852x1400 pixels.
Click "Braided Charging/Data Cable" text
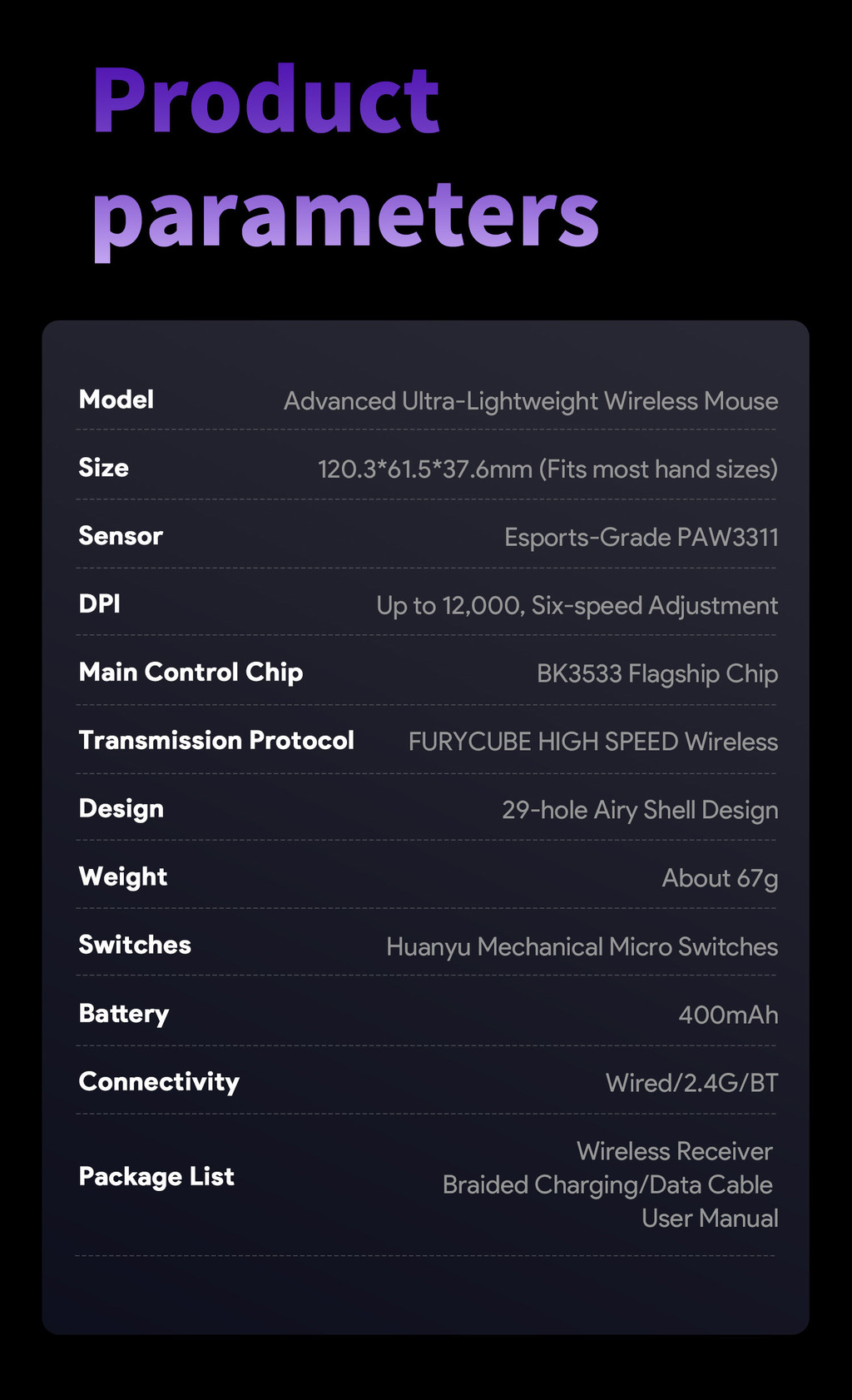pyautogui.click(x=607, y=1185)
